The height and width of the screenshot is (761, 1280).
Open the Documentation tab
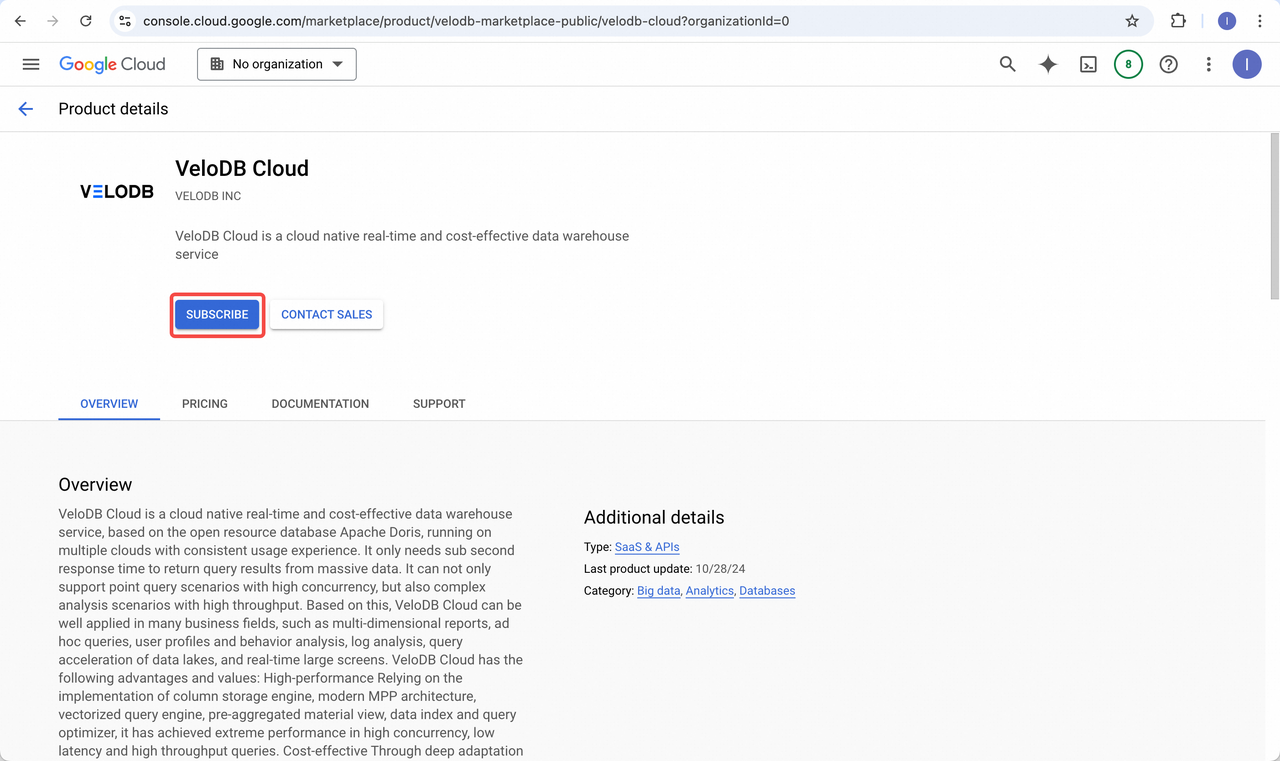[x=320, y=403]
